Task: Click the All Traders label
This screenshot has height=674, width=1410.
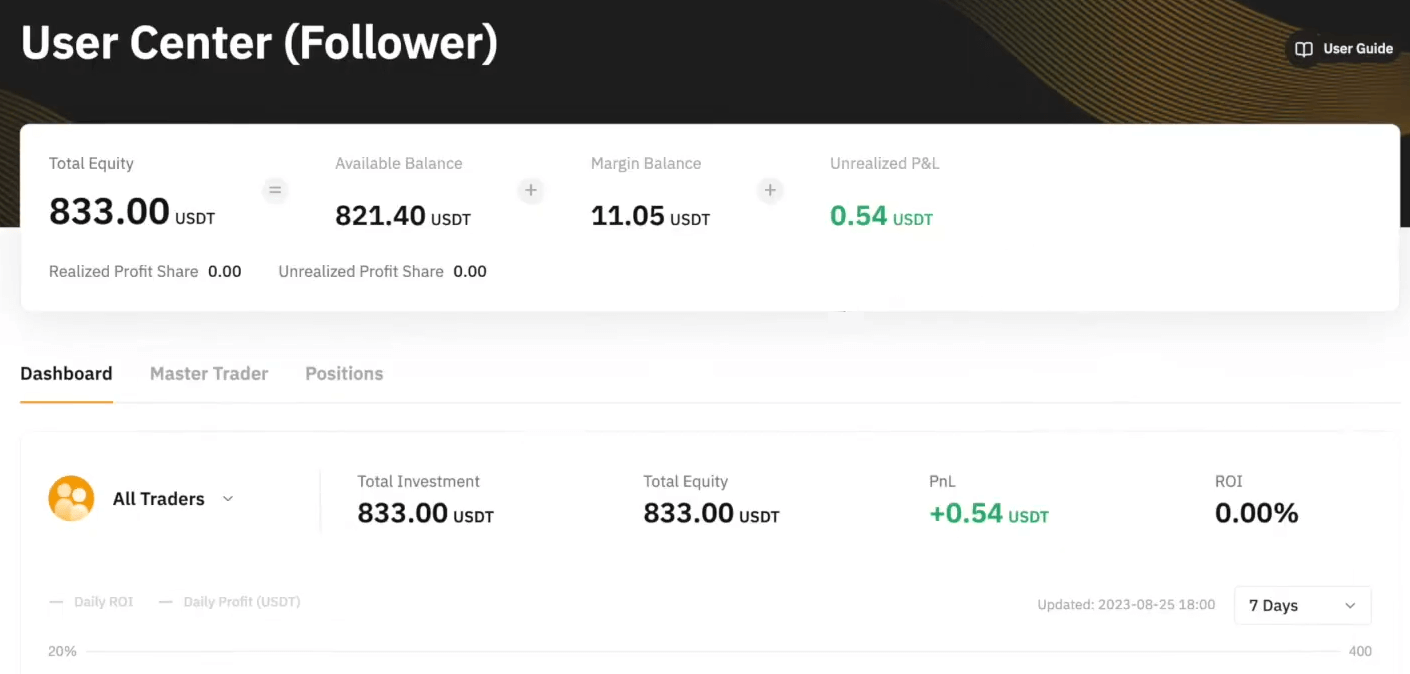Action: point(158,499)
